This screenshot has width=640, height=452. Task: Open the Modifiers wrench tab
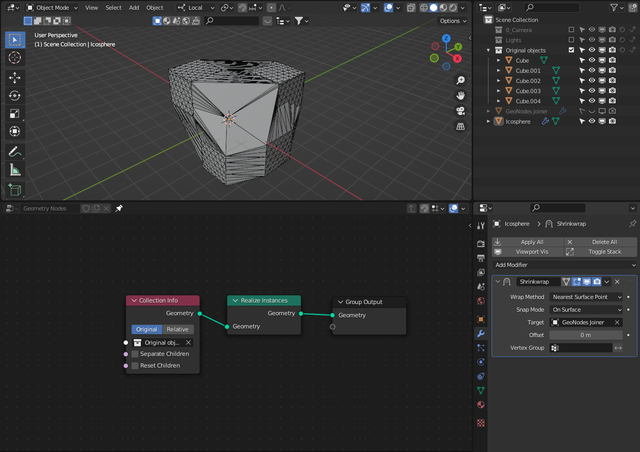coord(481,334)
